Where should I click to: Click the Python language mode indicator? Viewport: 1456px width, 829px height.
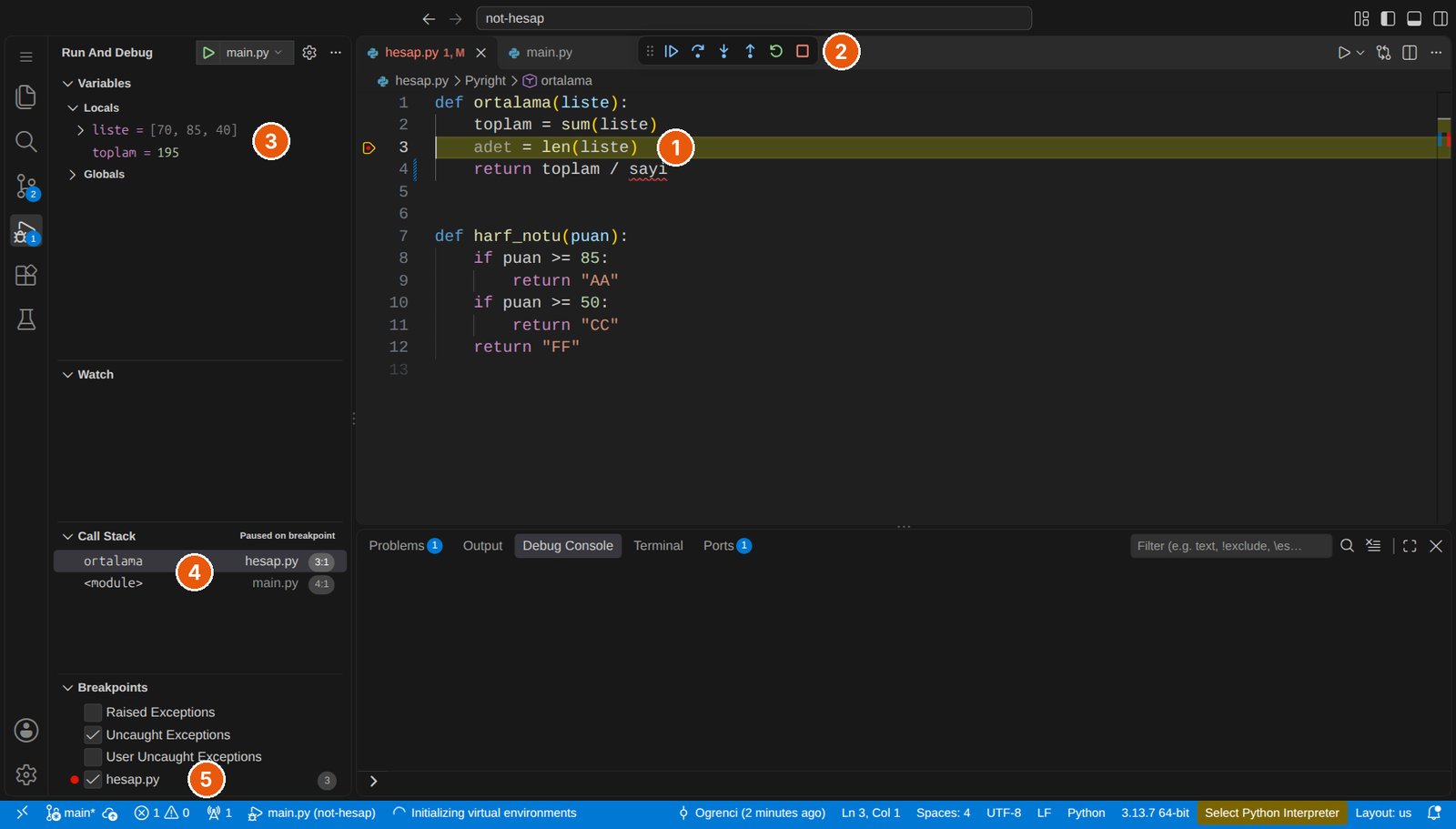[x=1086, y=814]
